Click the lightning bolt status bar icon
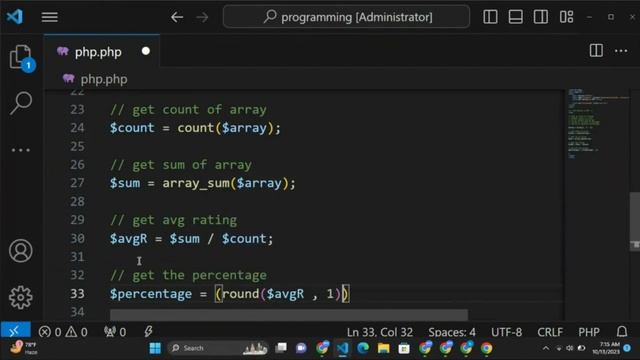640x360 pixels. pyautogui.click(x=148, y=331)
